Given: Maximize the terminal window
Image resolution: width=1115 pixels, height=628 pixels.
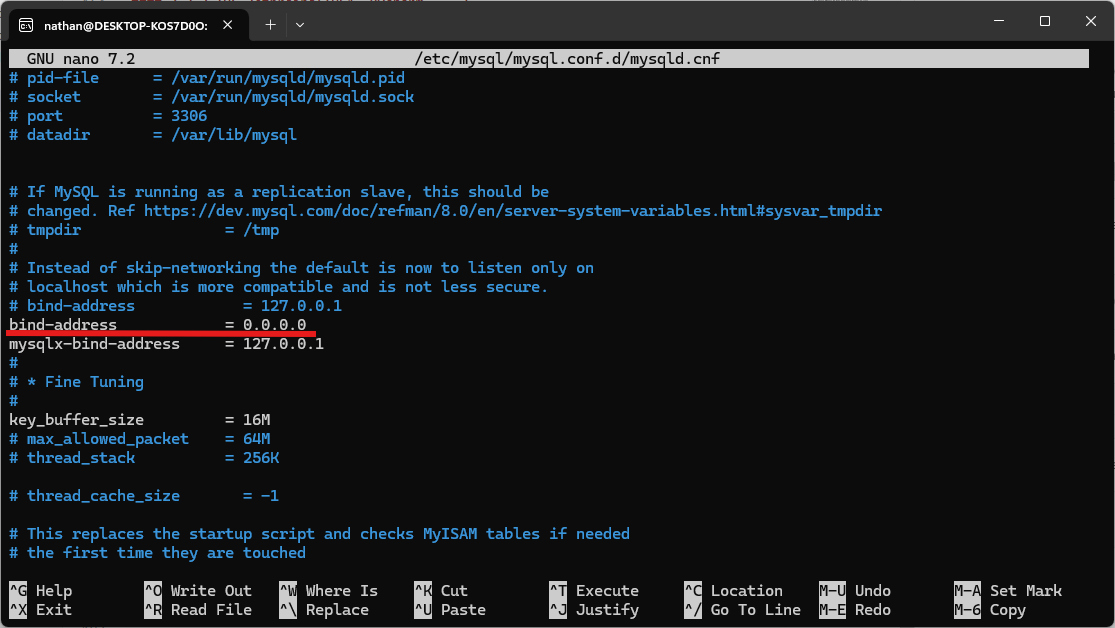Looking at the screenshot, I should coord(1045,22).
